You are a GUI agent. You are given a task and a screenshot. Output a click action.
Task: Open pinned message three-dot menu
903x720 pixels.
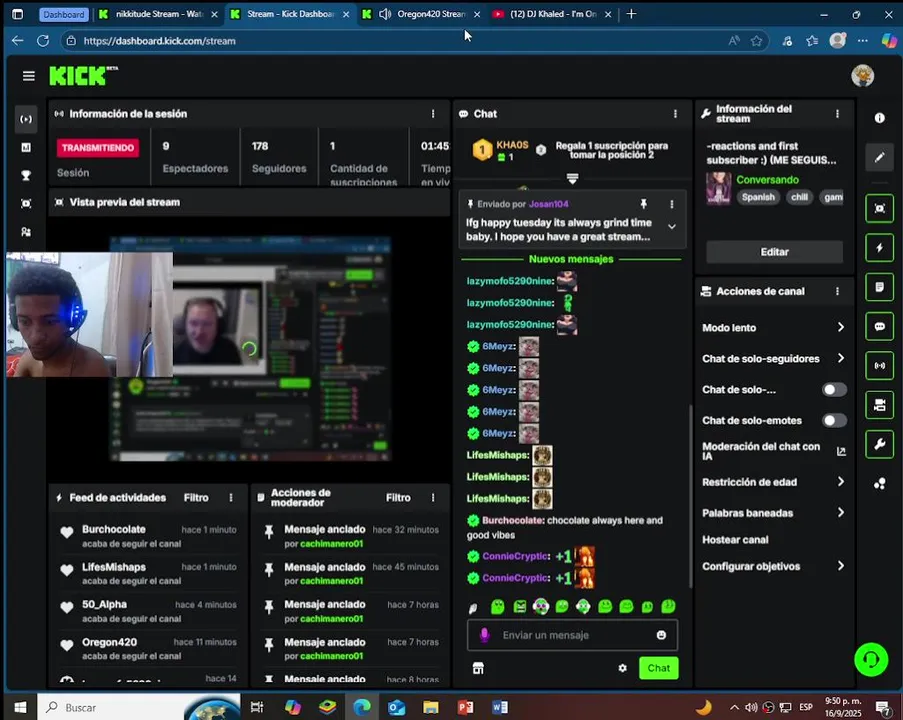point(671,204)
